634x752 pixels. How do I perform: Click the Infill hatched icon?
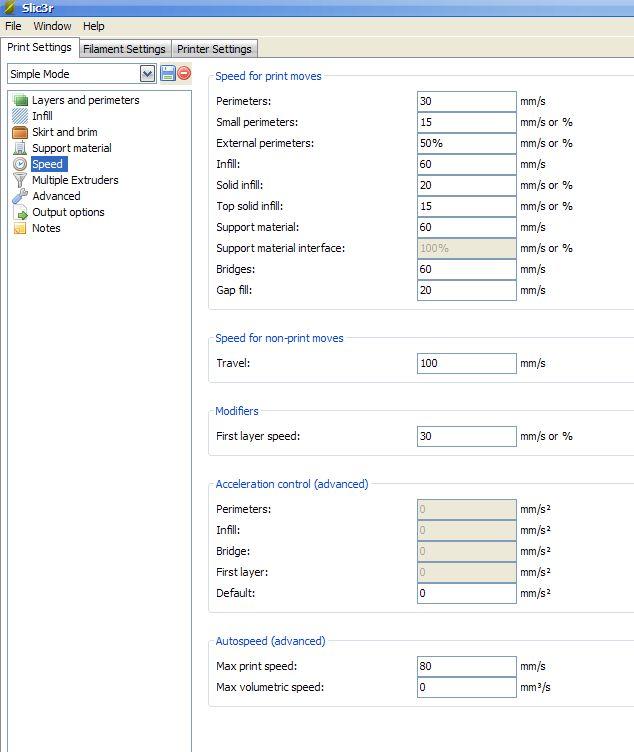[x=20, y=116]
